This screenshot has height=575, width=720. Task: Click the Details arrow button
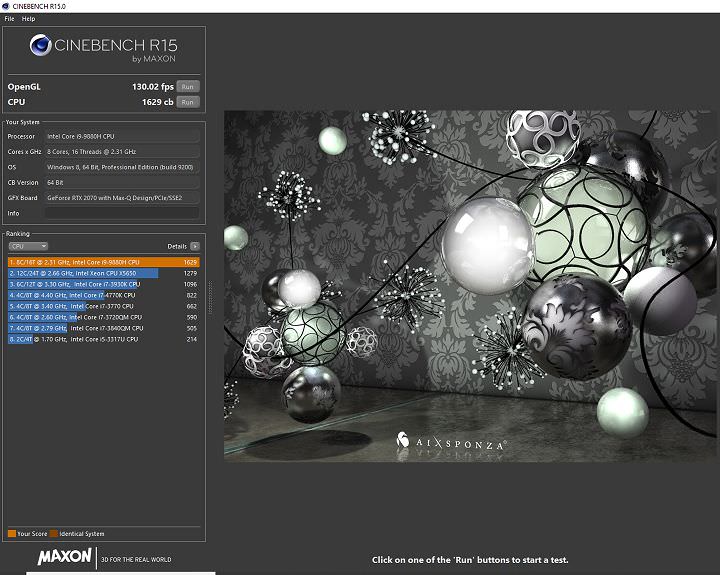[x=195, y=246]
